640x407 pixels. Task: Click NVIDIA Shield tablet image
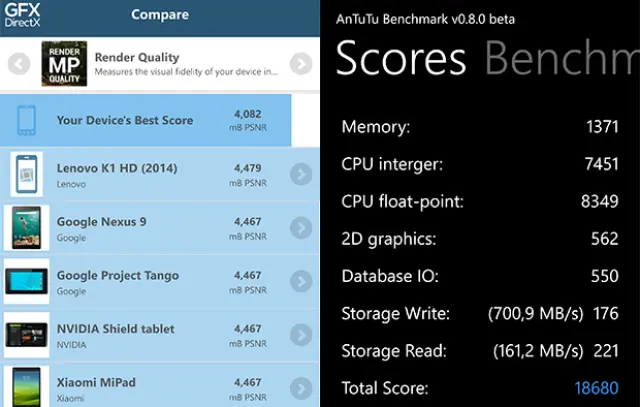tap(26, 336)
